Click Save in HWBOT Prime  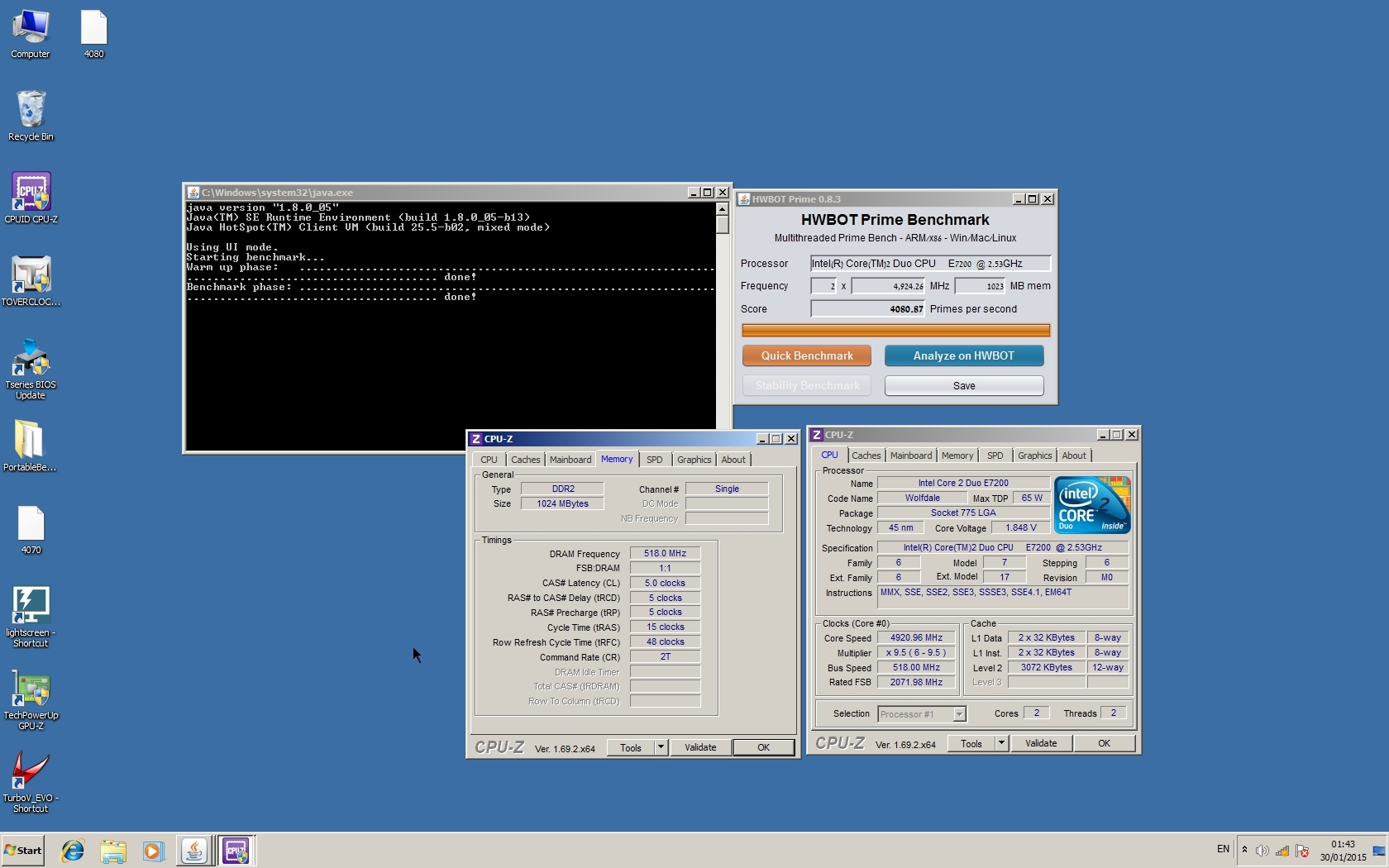pos(964,386)
